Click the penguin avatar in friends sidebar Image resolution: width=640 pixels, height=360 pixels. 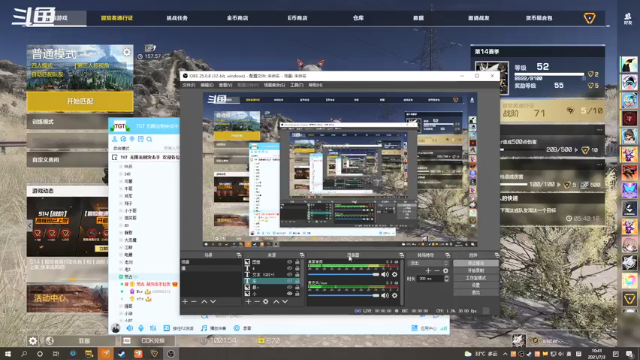coord(629,65)
